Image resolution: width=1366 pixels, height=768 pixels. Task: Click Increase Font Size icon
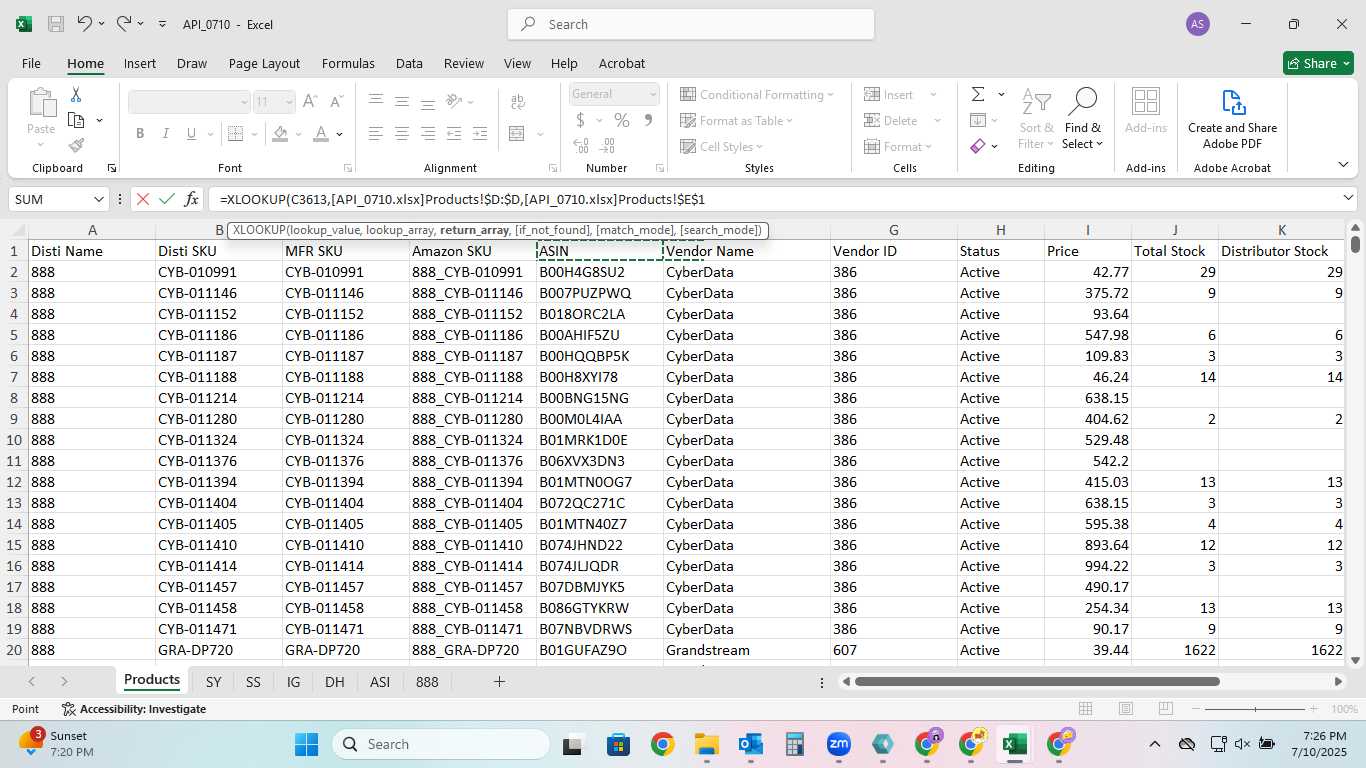coord(310,101)
